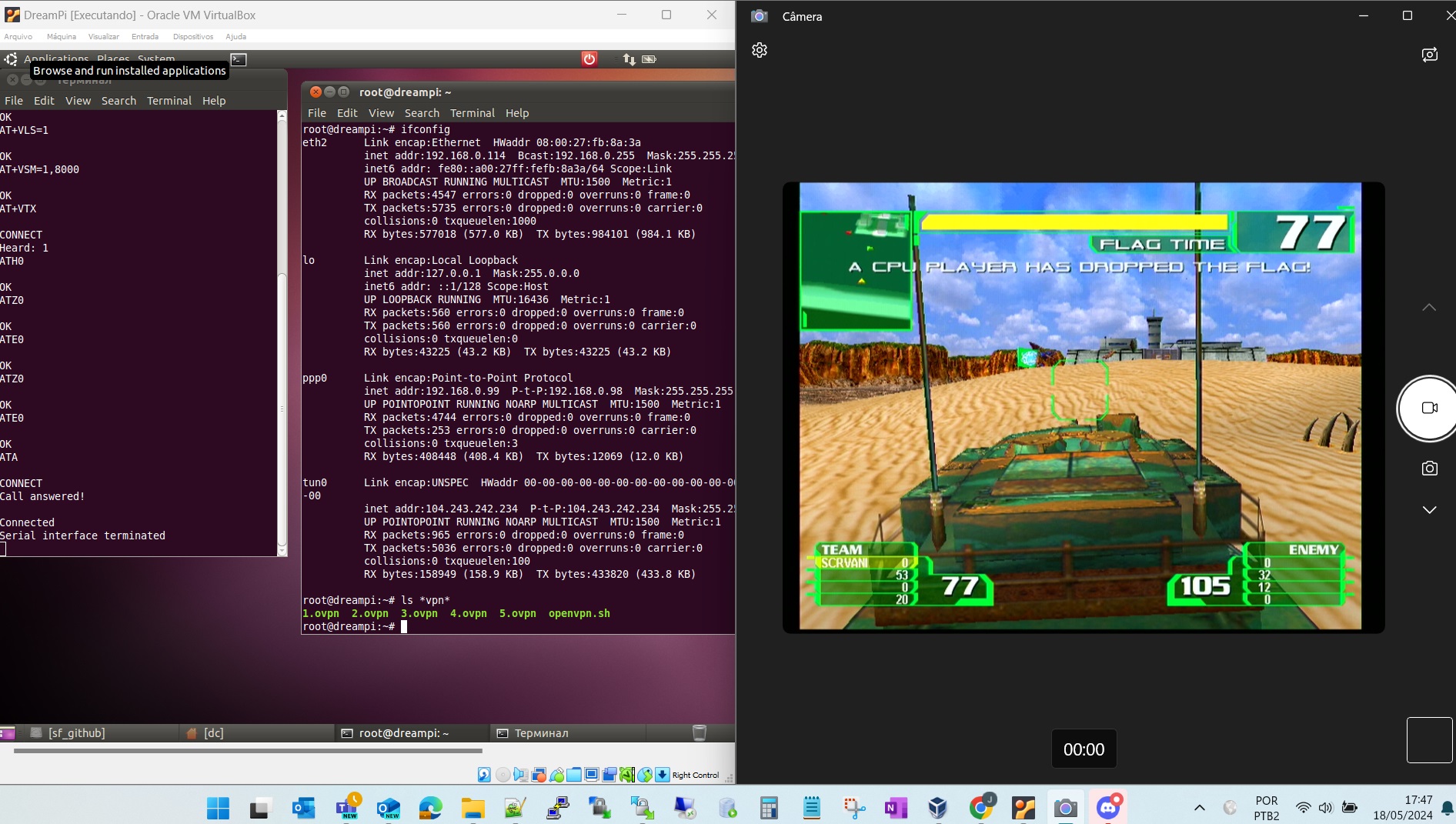The image size is (1456, 824).
Task: Click VirtualBox USB devices indicator
Action: coord(556,775)
